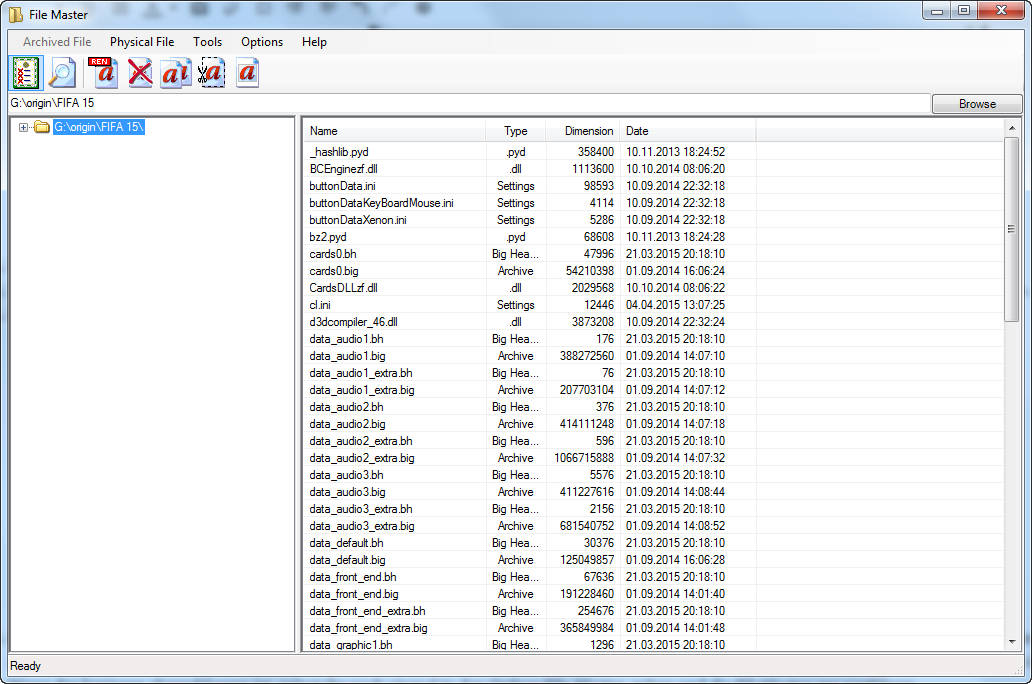Select the _hashlib.pyd file
Viewport: 1032px width, 684px height.
coord(339,152)
